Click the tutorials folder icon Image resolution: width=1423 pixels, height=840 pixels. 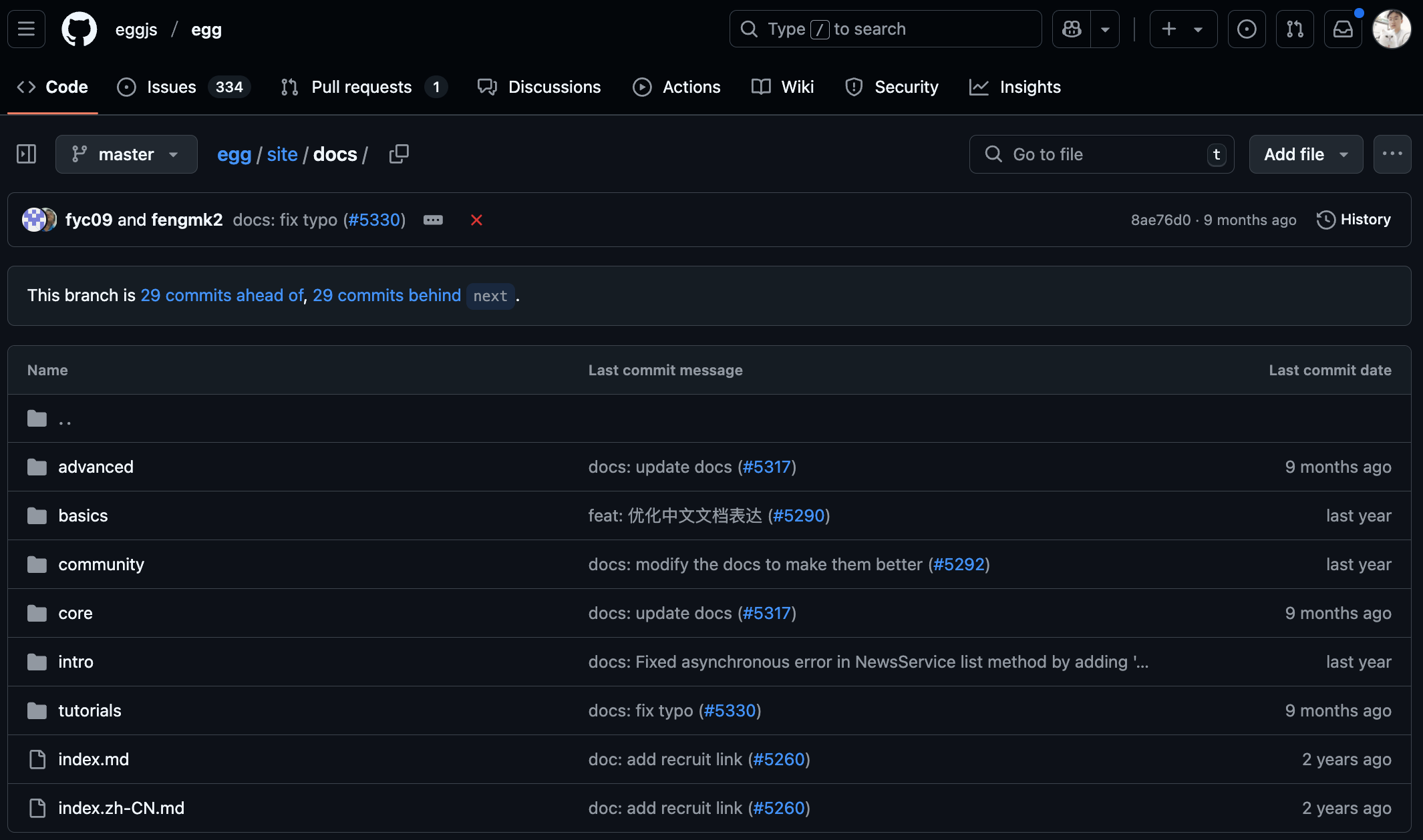coord(37,710)
